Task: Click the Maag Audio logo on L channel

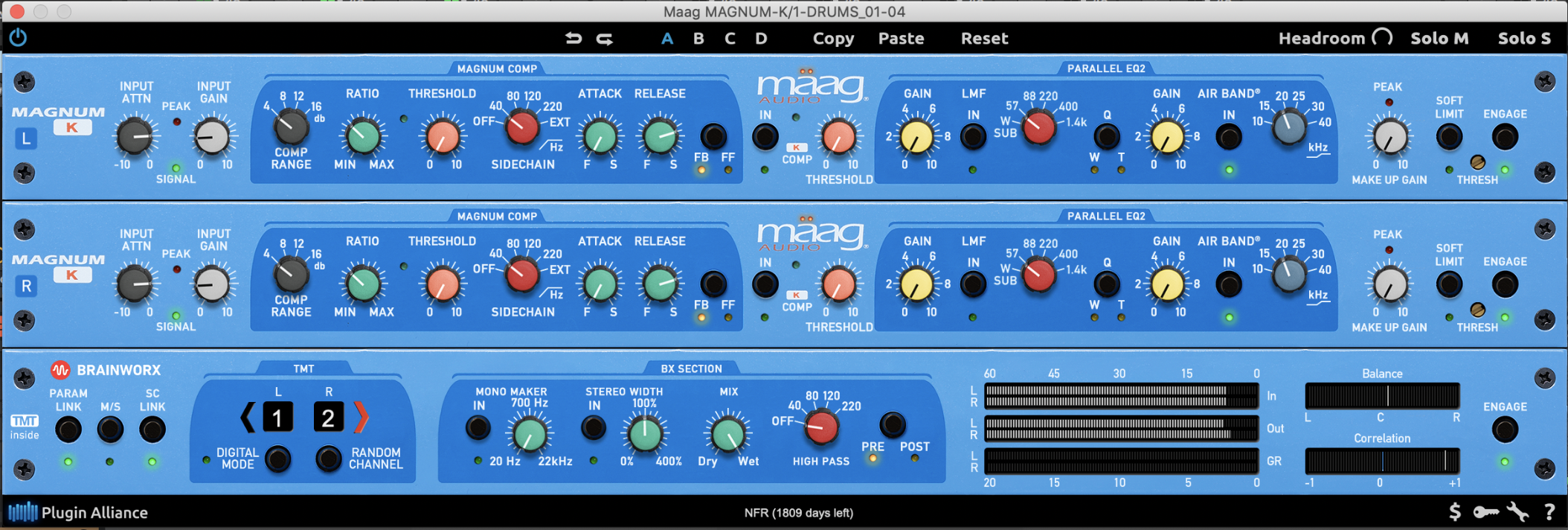Action: click(x=812, y=87)
